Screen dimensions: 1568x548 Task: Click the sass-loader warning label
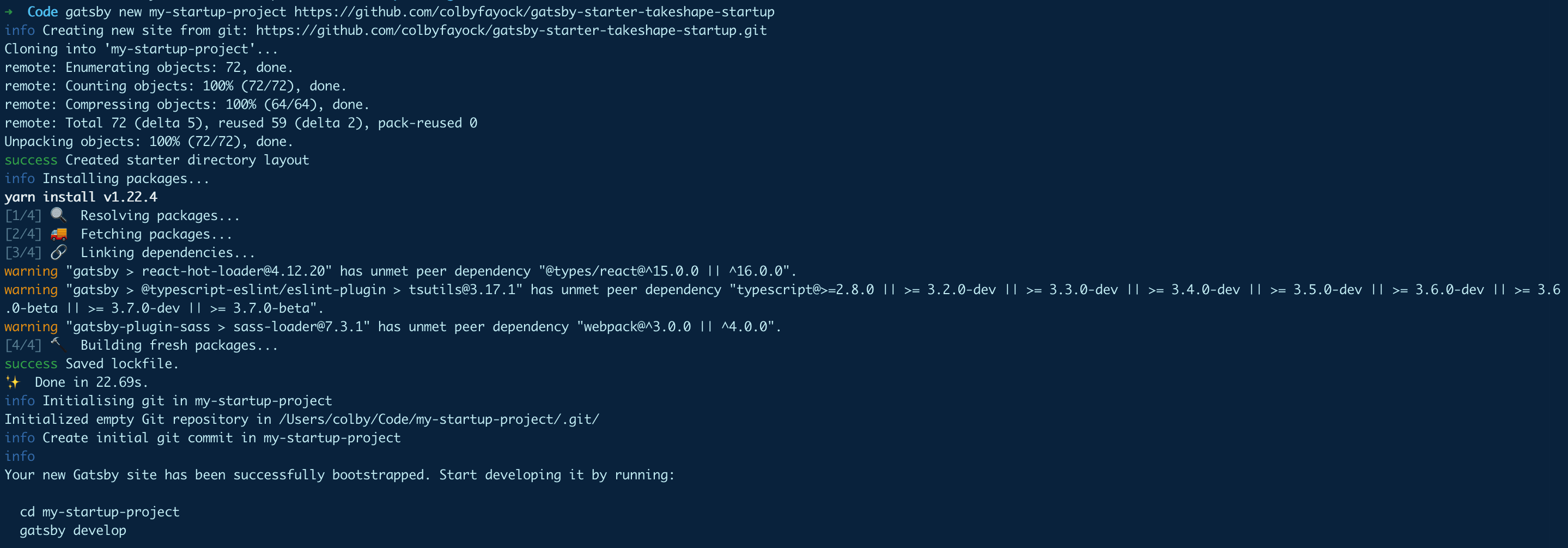[x=31, y=326]
